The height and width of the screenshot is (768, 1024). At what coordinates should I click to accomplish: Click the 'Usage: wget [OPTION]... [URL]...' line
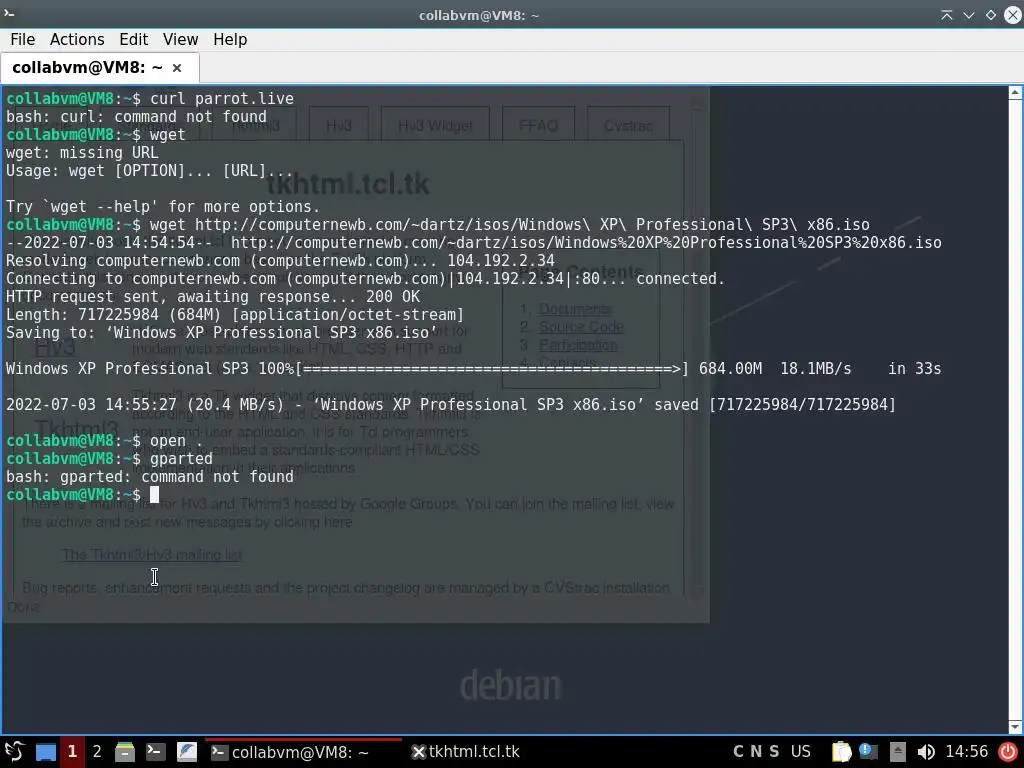click(x=150, y=171)
